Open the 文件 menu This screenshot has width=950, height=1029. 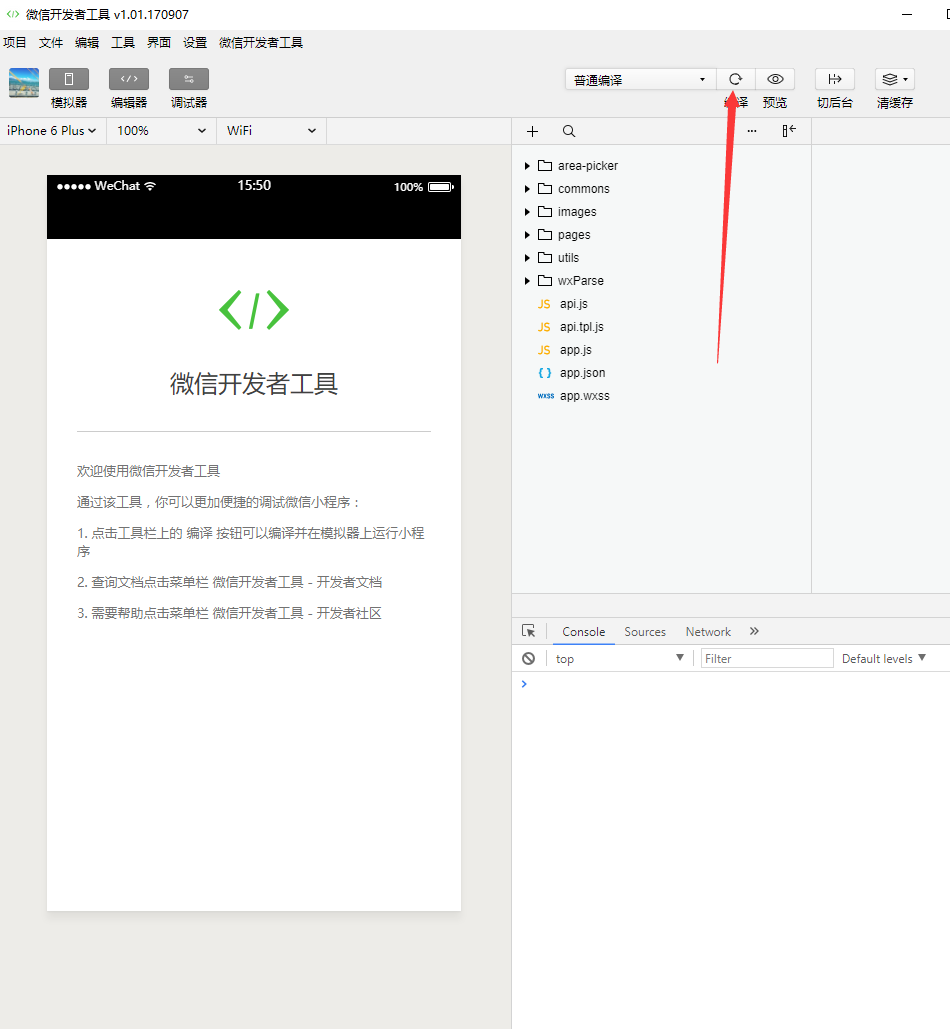(x=51, y=43)
